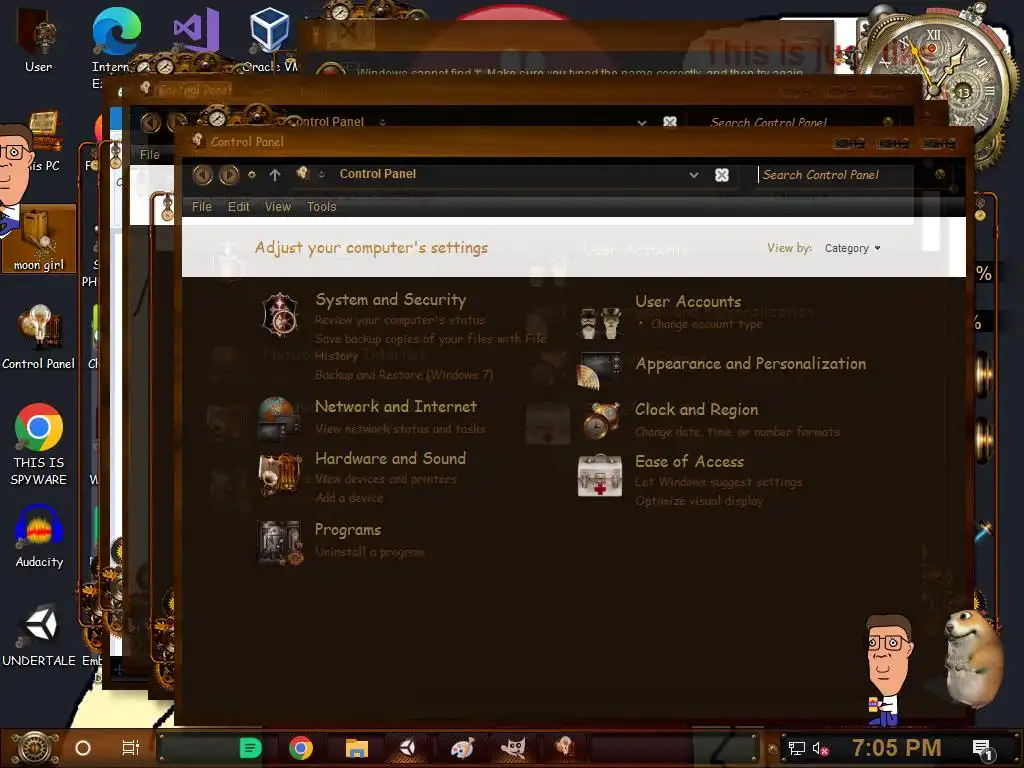The width and height of the screenshot is (1024, 768).
Task: Click the User Accounts icon
Action: (x=600, y=323)
